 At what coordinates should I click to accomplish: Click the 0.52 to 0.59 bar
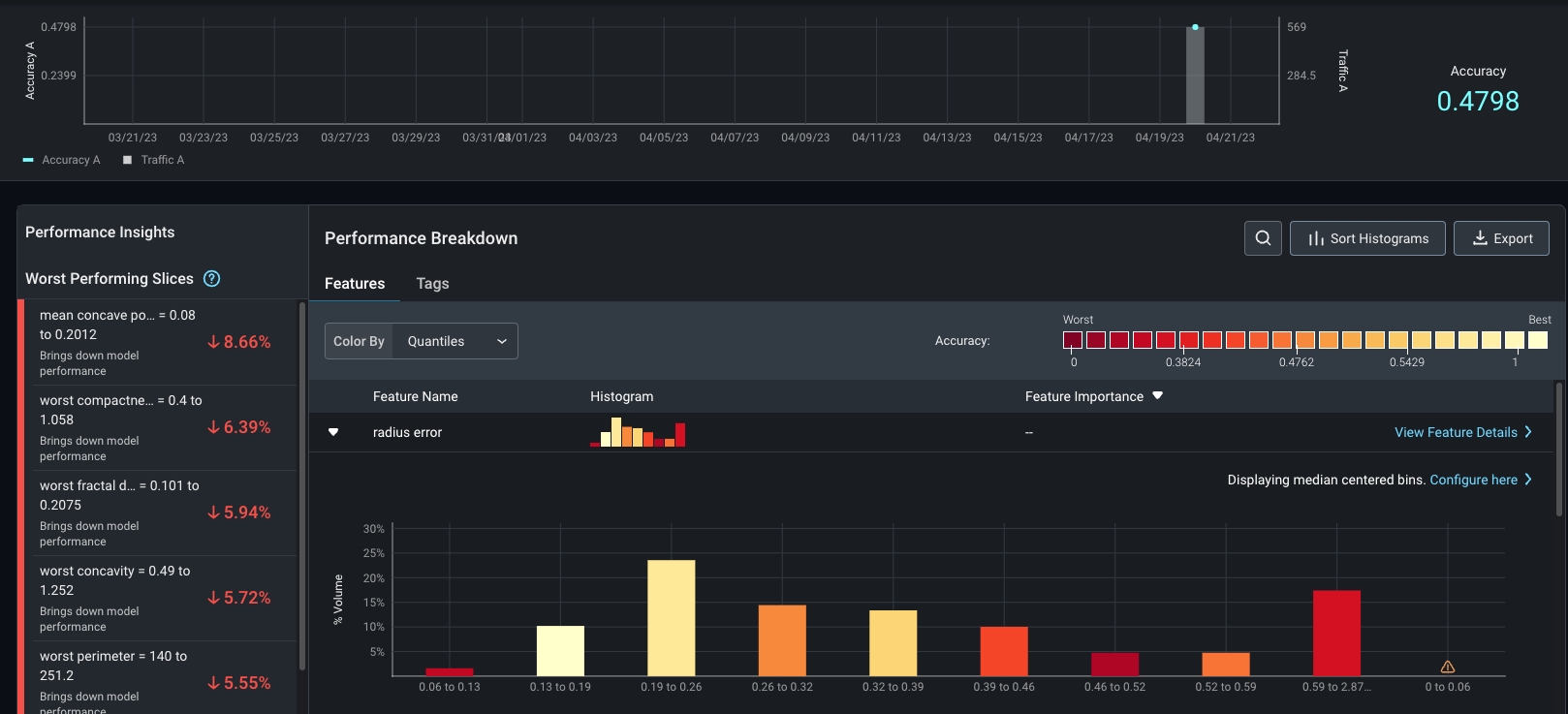tap(1226, 665)
